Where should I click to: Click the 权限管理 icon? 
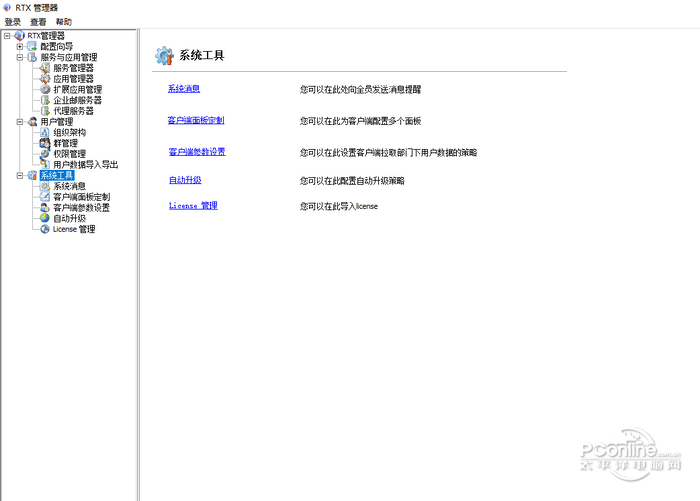tap(45, 154)
